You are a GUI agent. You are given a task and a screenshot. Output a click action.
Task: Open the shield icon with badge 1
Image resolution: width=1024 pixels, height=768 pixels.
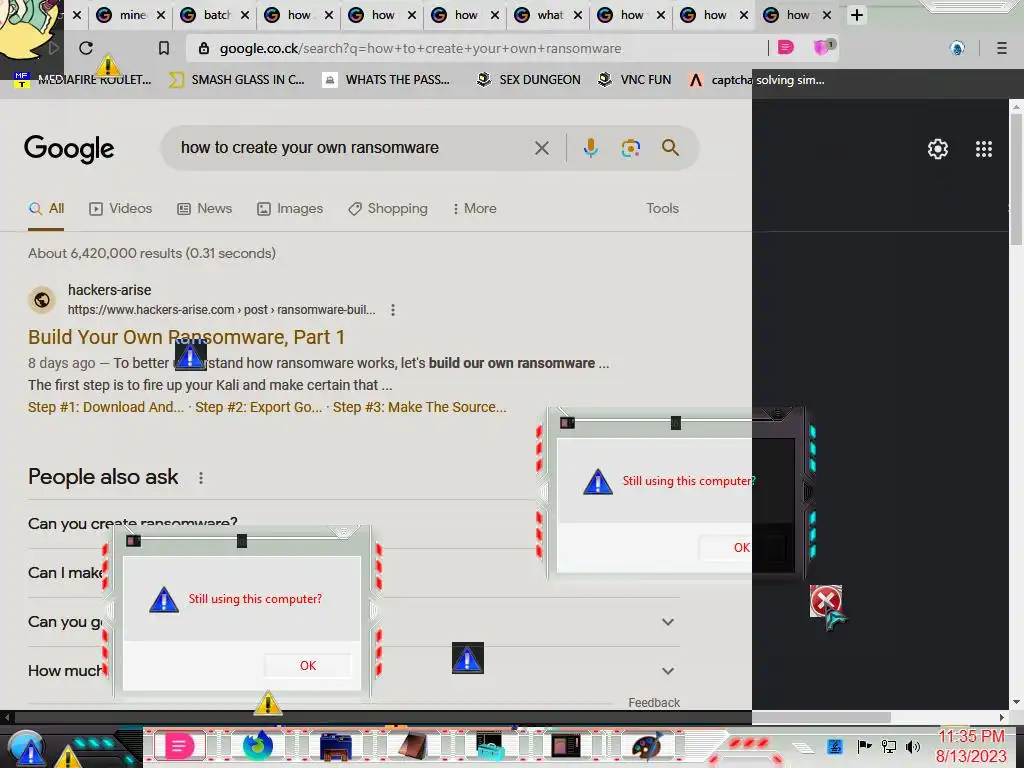coord(823,47)
